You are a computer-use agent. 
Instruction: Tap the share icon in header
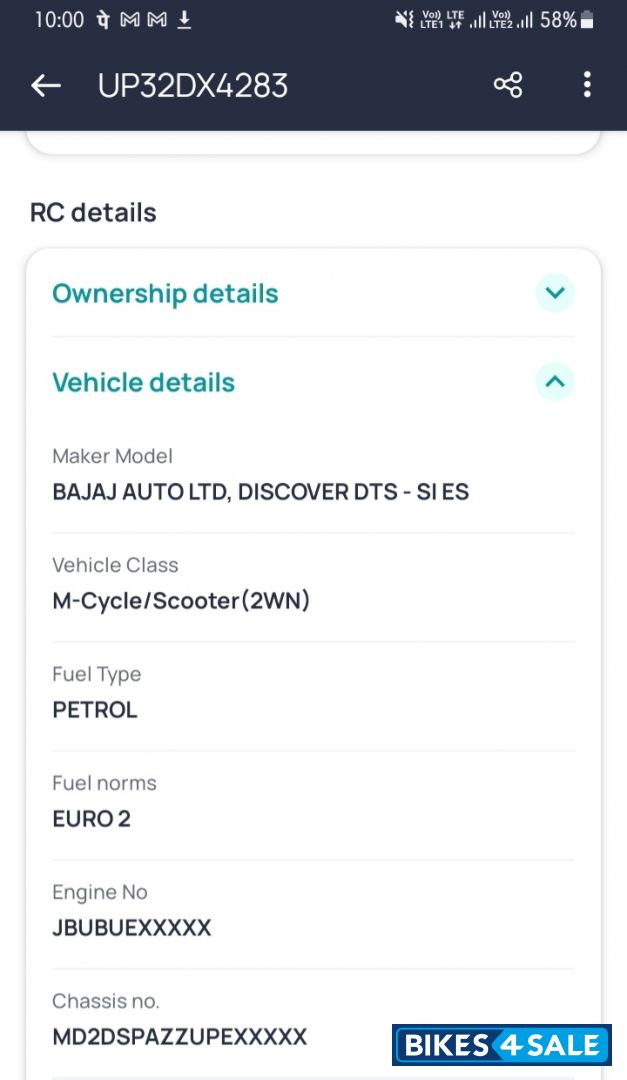(x=508, y=86)
